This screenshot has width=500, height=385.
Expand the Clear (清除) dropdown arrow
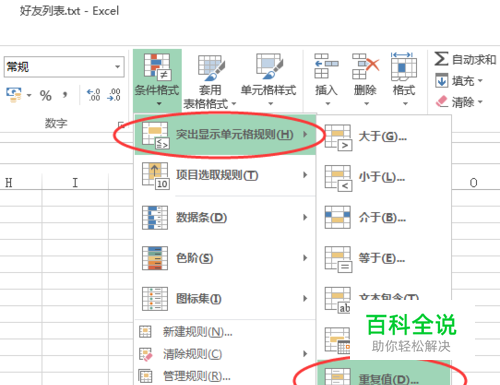coord(480,101)
